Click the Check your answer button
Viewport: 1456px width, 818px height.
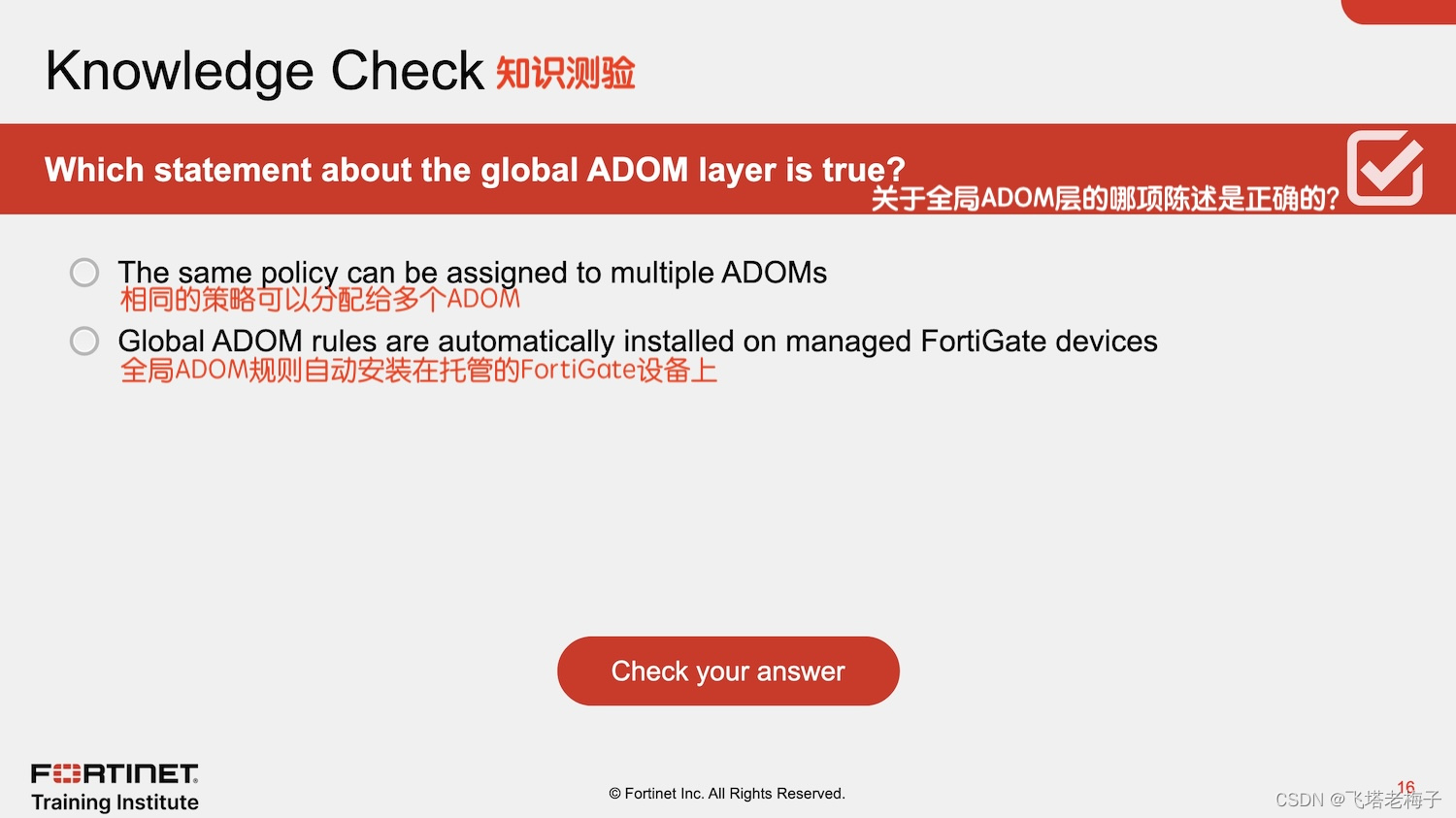coord(728,671)
